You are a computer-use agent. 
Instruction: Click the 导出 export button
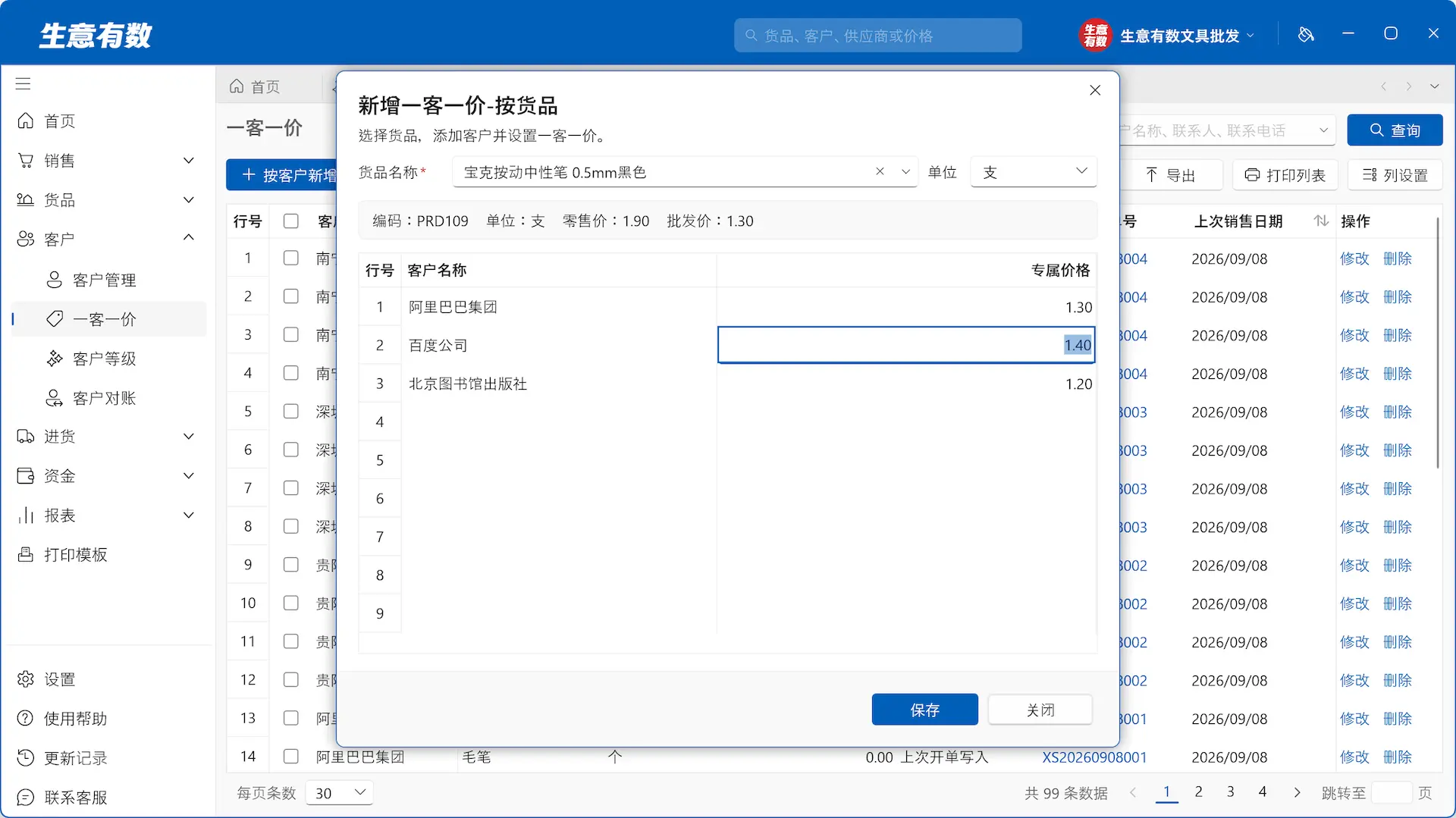[1171, 175]
